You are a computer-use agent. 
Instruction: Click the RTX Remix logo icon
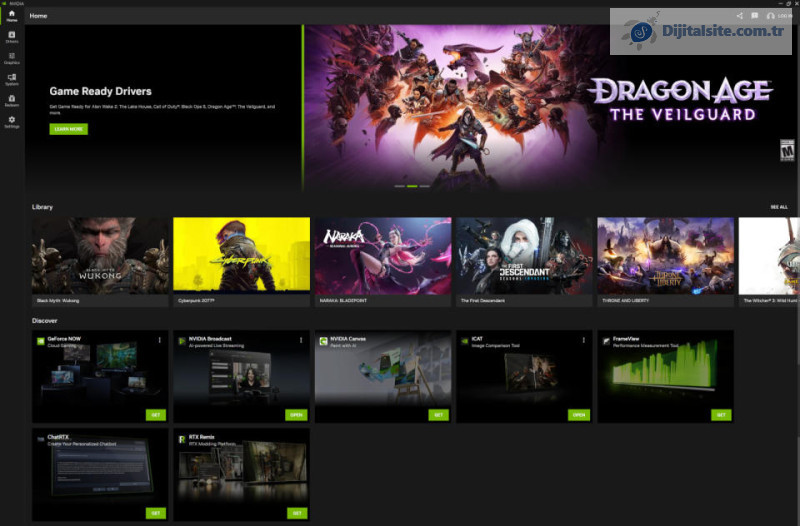coord(182,439)
